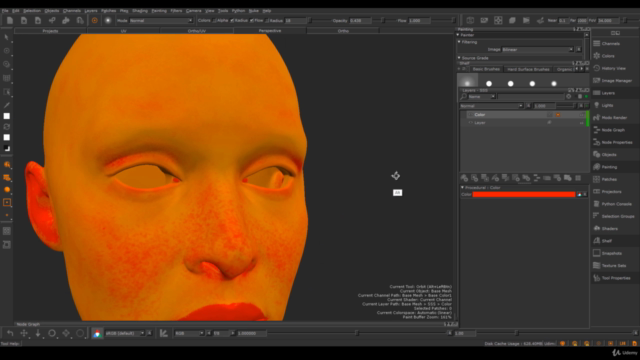Click the New project icon in toolbar

(x=10, y=20)
